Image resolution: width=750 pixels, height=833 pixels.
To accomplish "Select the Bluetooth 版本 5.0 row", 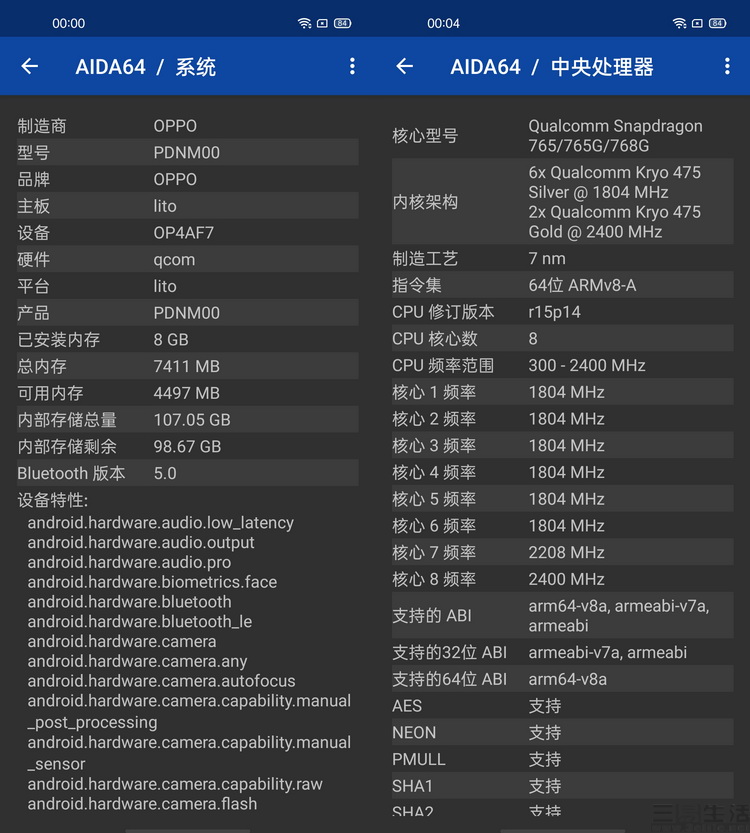I will click(x=188, y=473).
